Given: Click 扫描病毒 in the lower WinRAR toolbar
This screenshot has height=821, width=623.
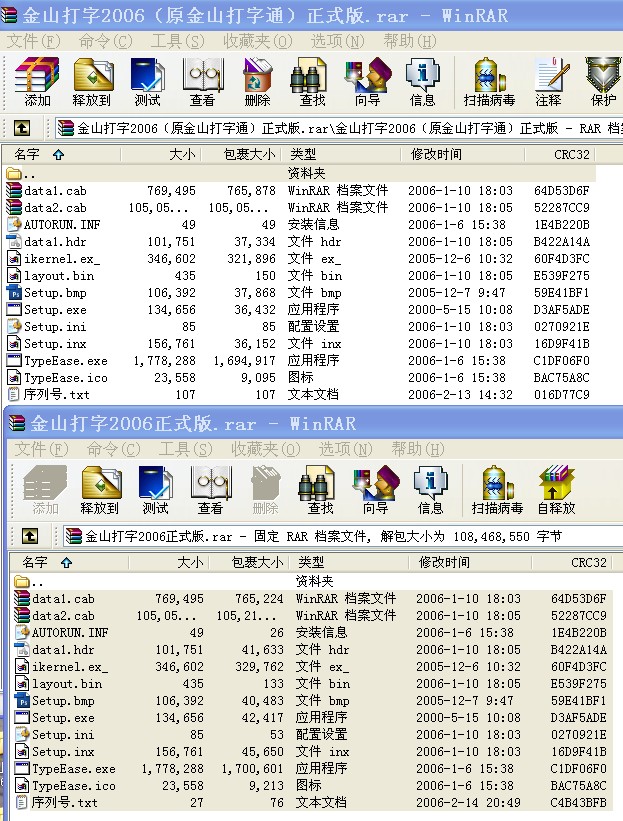Looking at the screenshot, I should [x=497, y=490].
